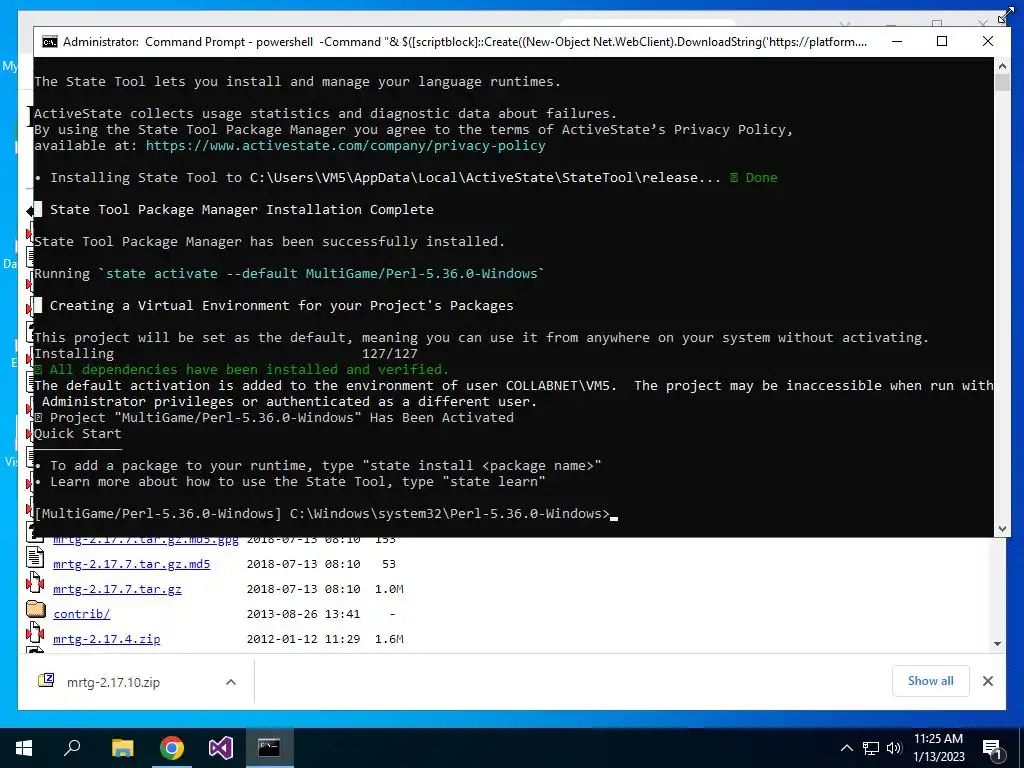Viewport: 1024px width, 768px height.
Task: Open Visual Studio from taskbar
Action: 221,748
